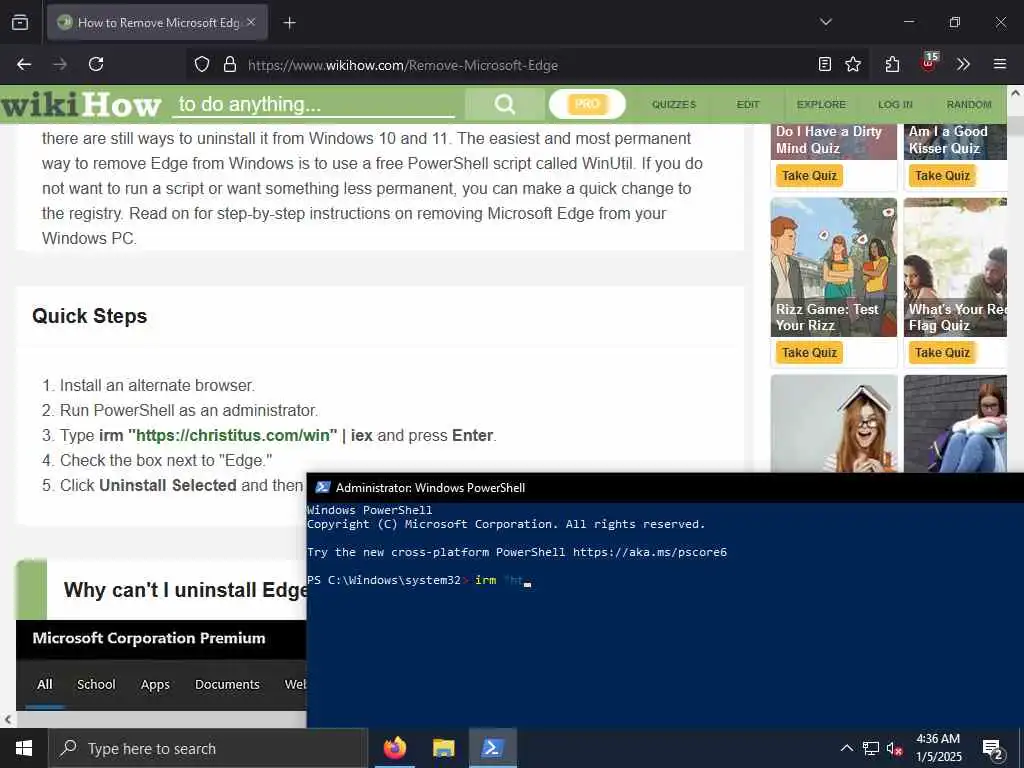
Task: Open File Explorer from the taskbar
Action: 443,748
